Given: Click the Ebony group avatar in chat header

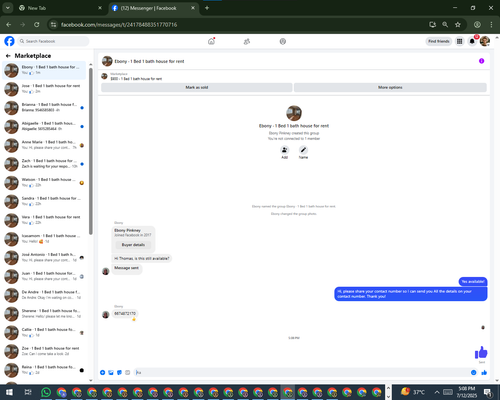Looking at the screenshot, I should click(x=107, y=61).
